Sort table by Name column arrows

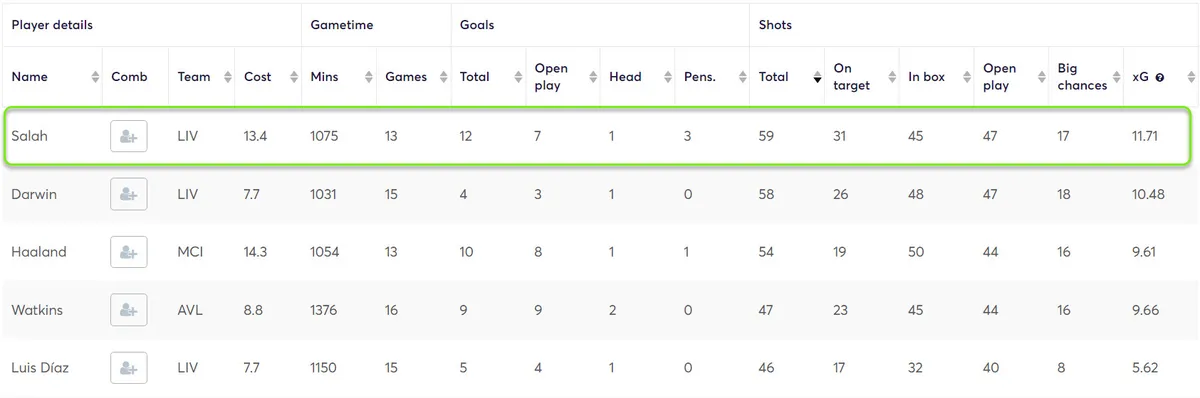(95, 77)
